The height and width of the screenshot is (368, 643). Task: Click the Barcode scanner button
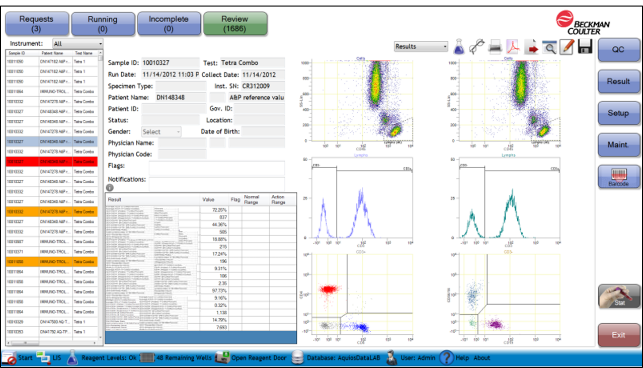click(x=618, y=176)
